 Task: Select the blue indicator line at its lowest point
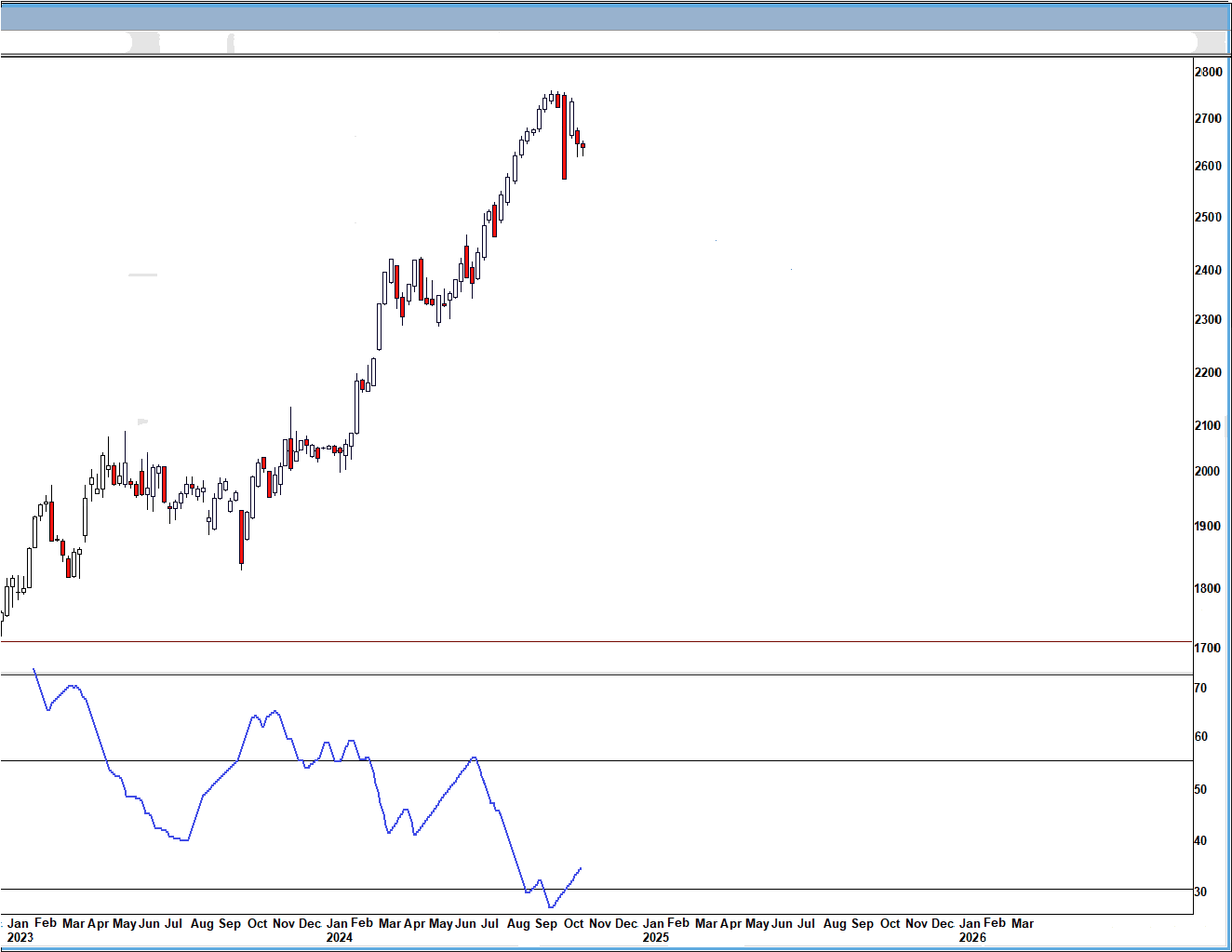[x=551, y=906]
